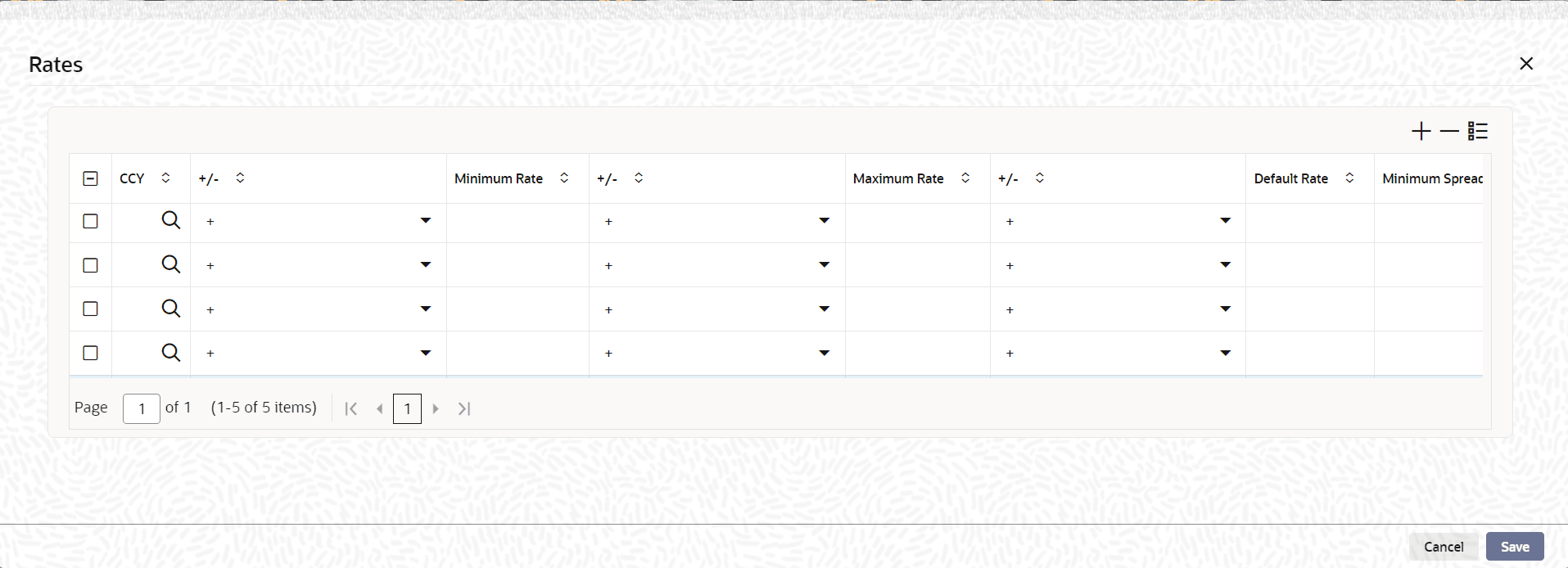Click first row Minimum Spread field

coord(1429,222)
